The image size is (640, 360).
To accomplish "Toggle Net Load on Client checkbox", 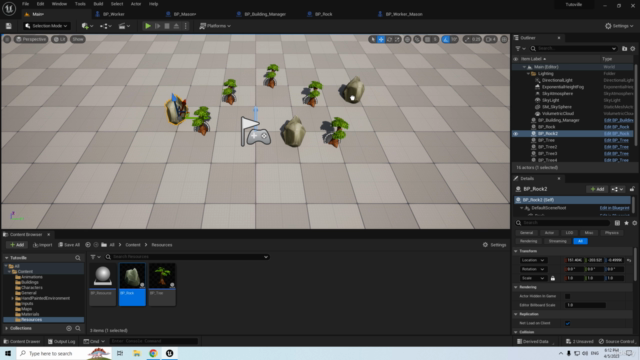I will coord(567,323).
